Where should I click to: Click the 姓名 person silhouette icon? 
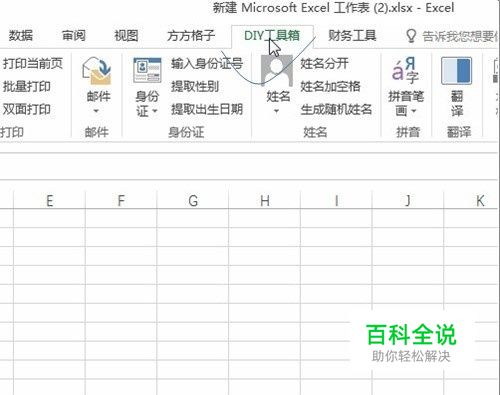click(x=277, y=71)
